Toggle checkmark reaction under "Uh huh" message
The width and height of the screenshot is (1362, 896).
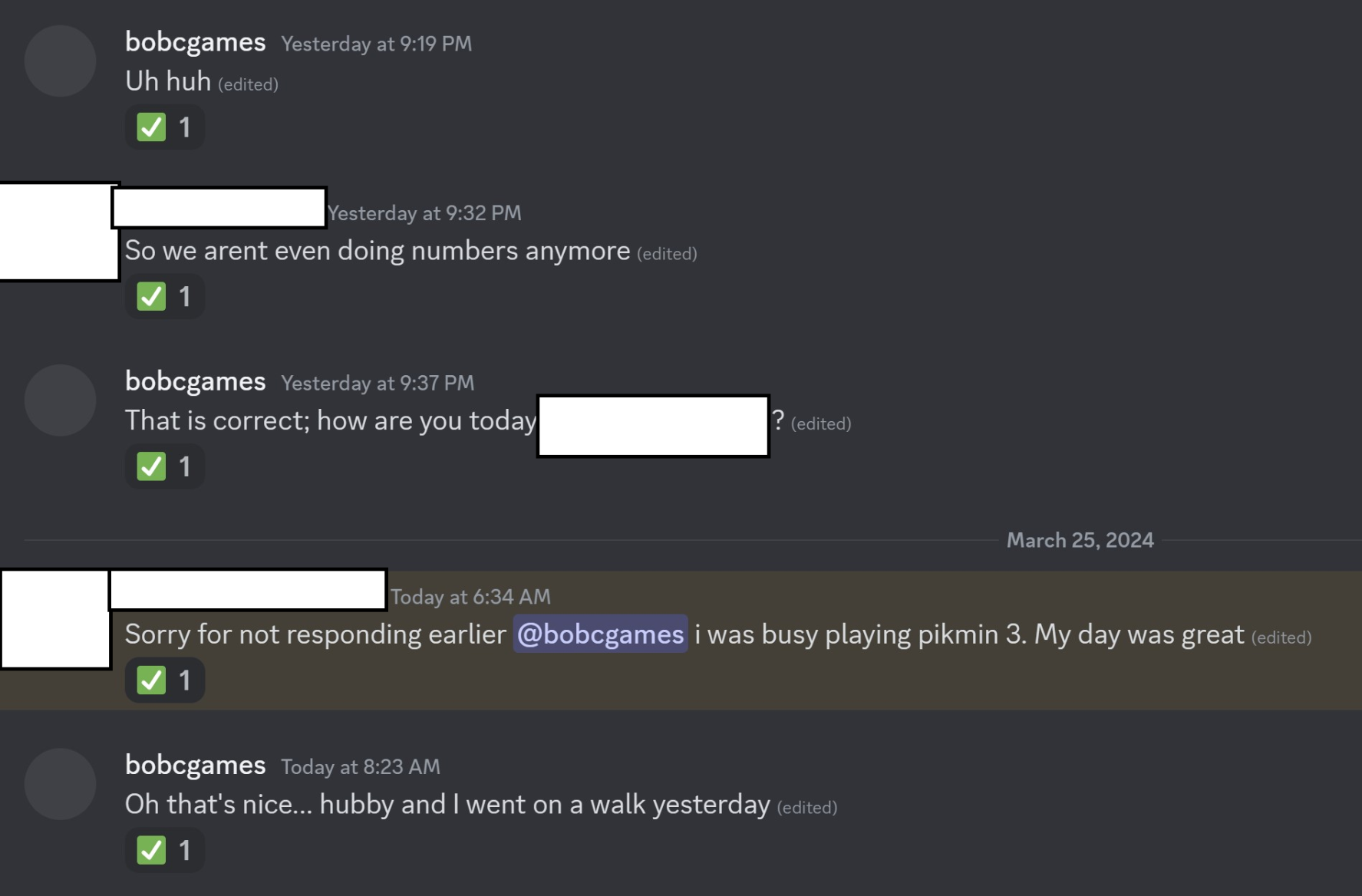coord(164,127)
